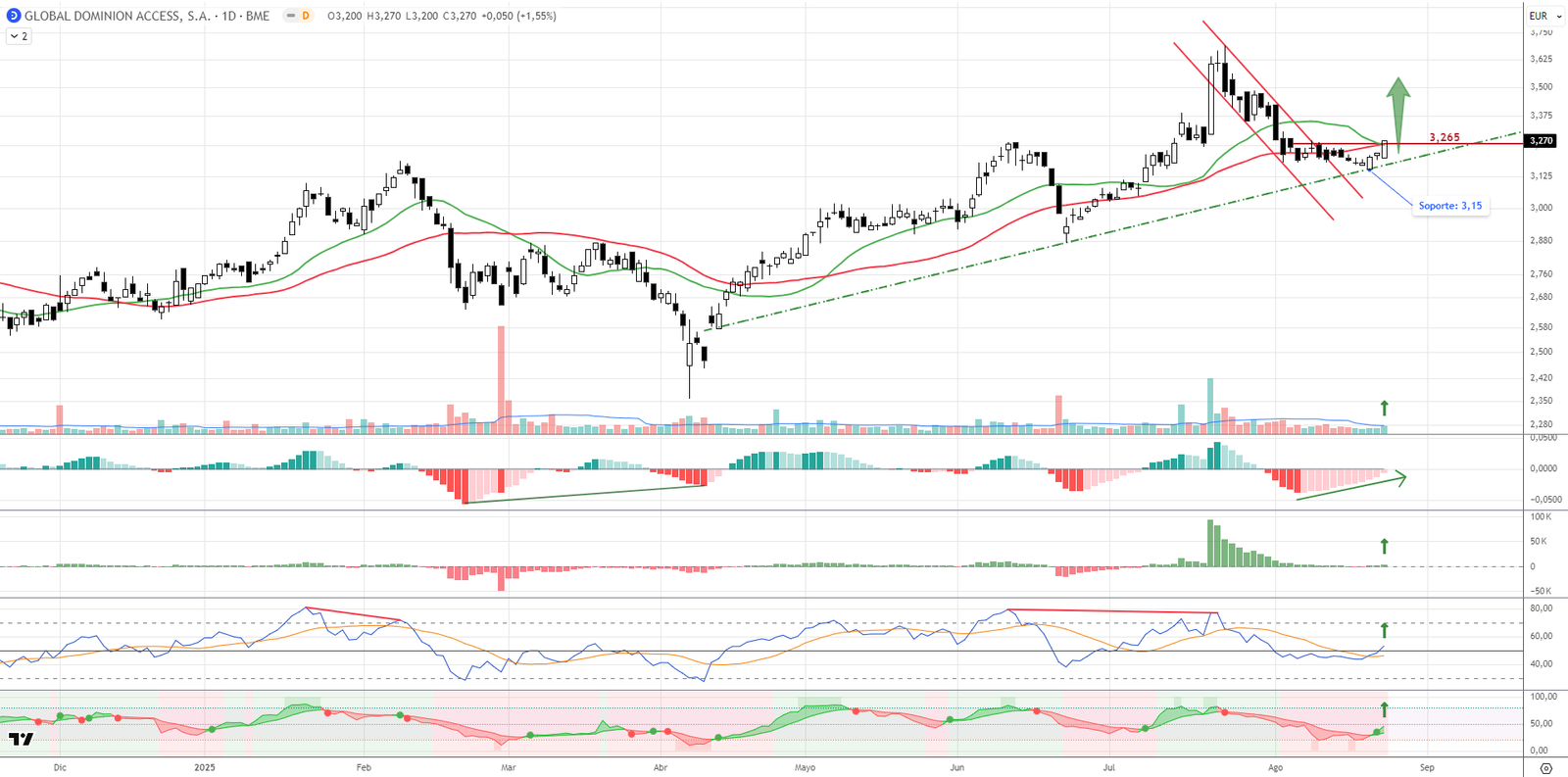Select the Soporte: 3,15 callout label
Viewport: 1568px width, 777px height.
coord(1450,206)
